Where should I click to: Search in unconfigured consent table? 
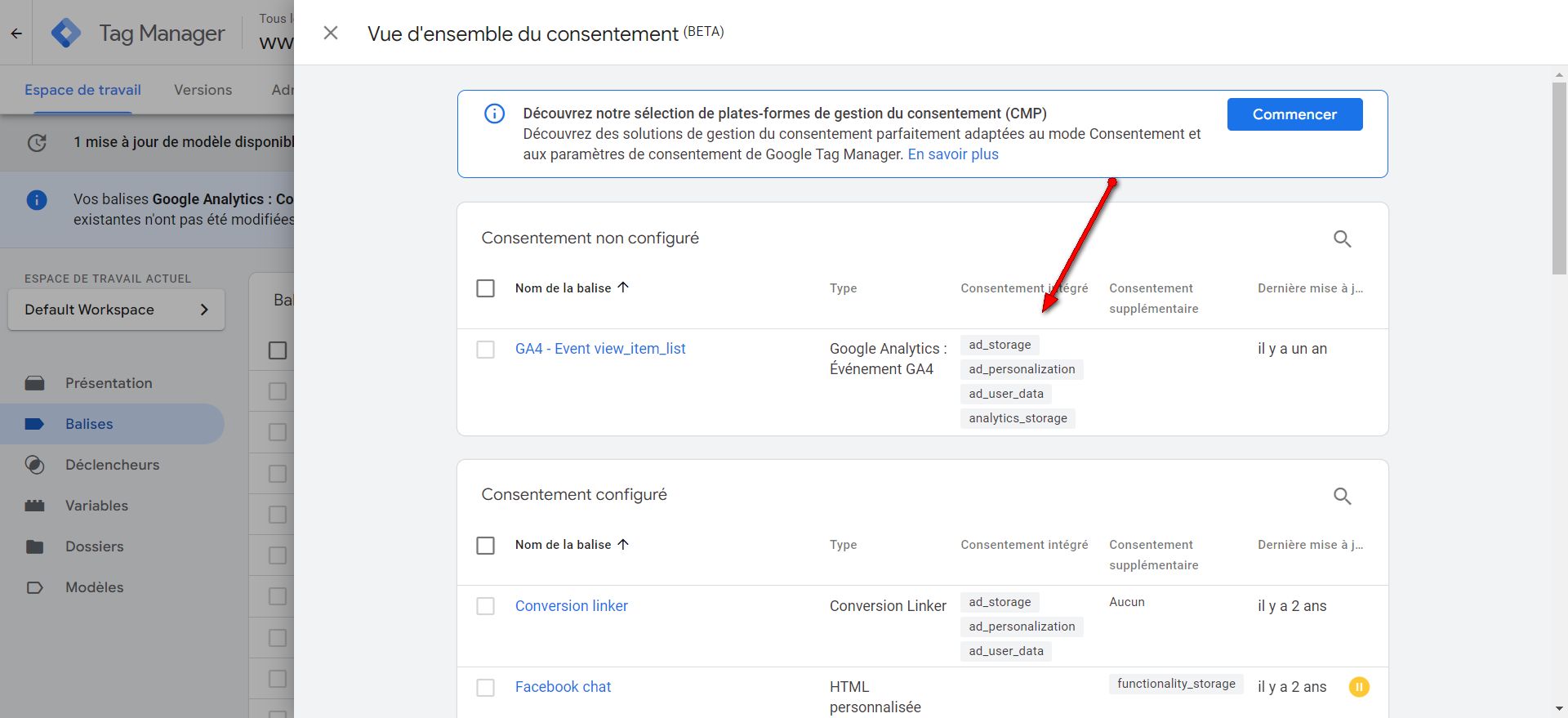[1342, 239]
